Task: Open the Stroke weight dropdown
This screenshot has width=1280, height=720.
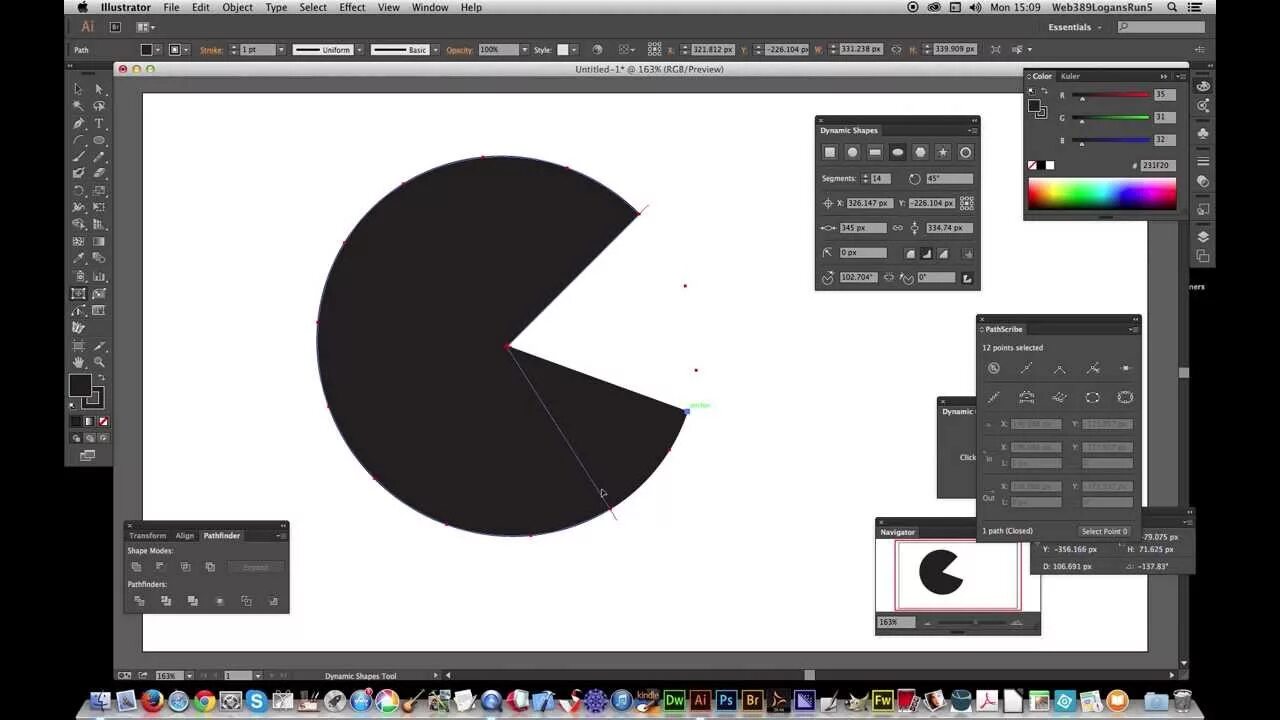Action: pos(281,49)
